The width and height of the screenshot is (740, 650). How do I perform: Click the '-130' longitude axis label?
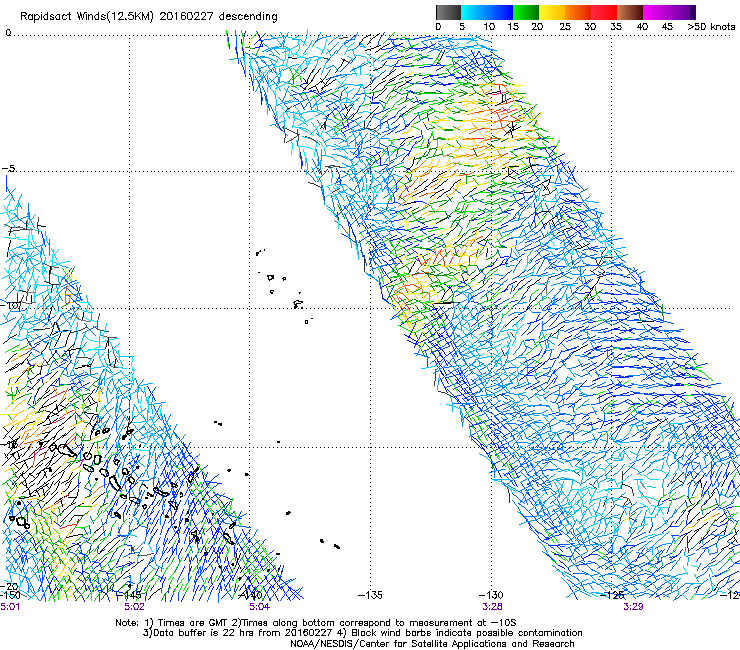click(x=491, y=595)
